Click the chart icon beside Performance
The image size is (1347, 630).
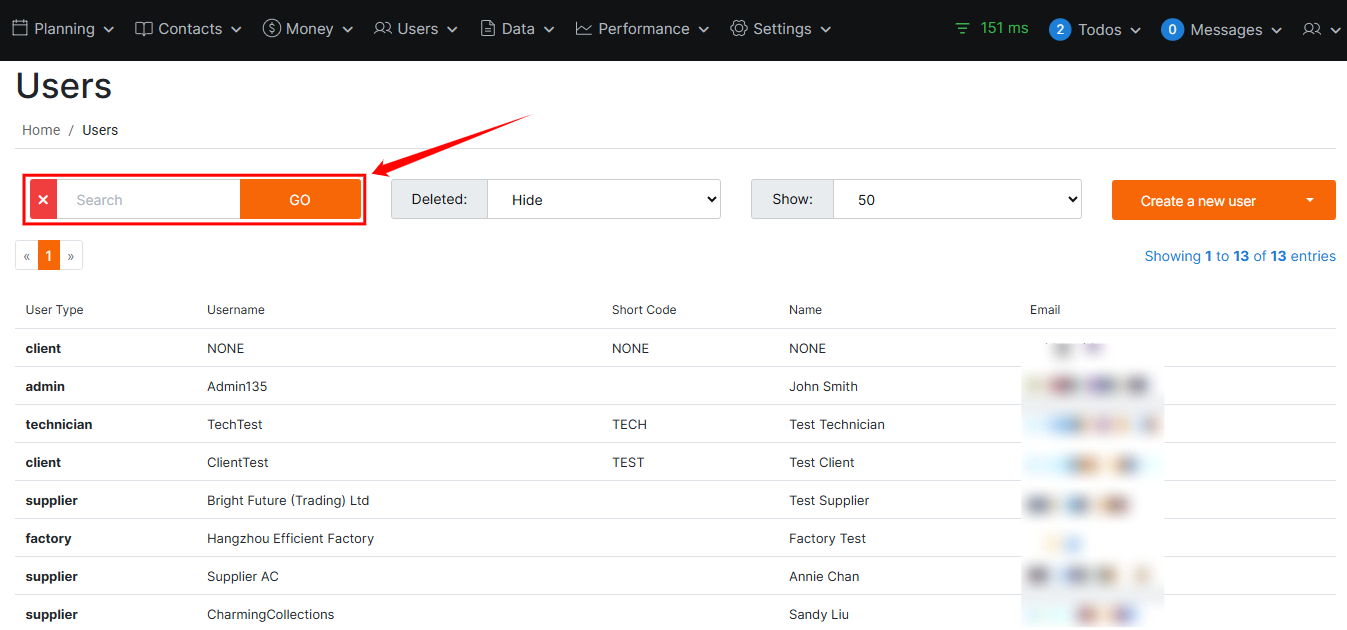(x=584, y=29)
